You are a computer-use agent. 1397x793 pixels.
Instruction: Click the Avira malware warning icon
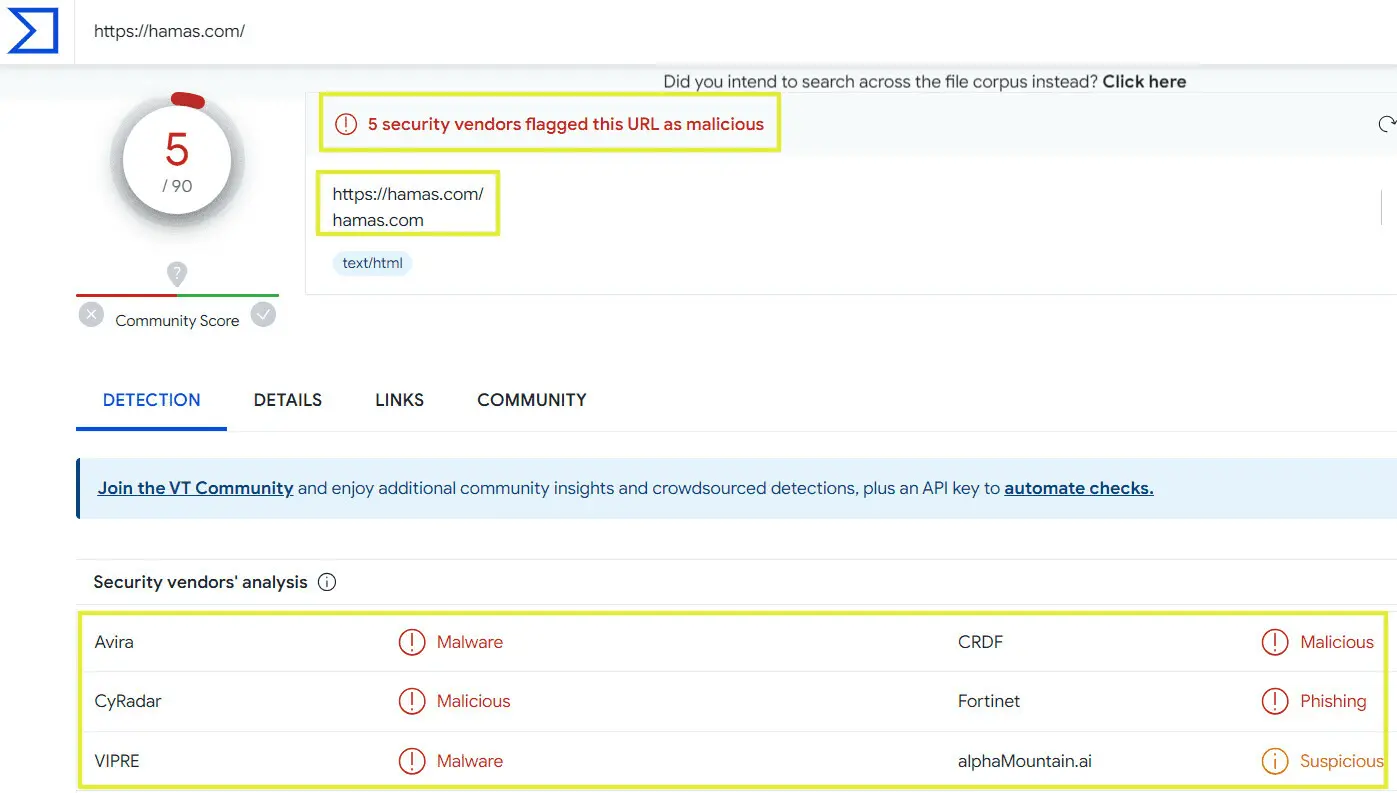click(x=412, y=642)
